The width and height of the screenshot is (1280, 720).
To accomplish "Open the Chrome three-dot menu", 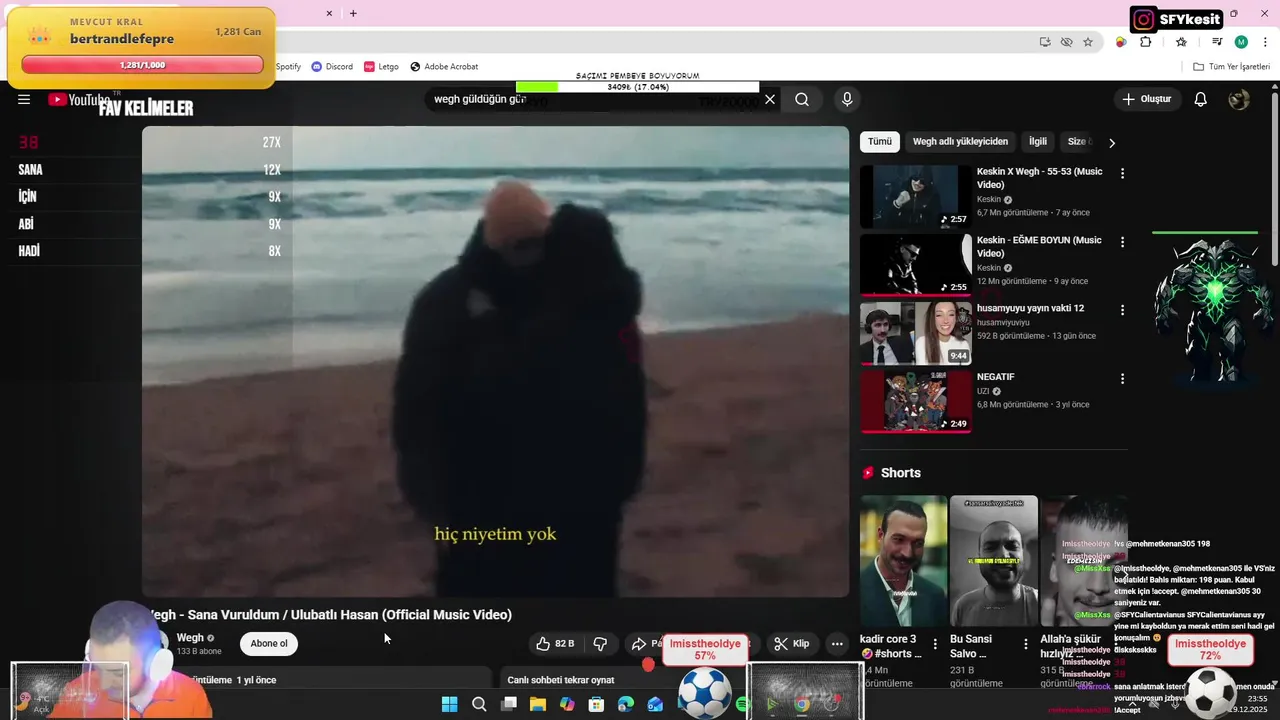I will (1265, 42).
